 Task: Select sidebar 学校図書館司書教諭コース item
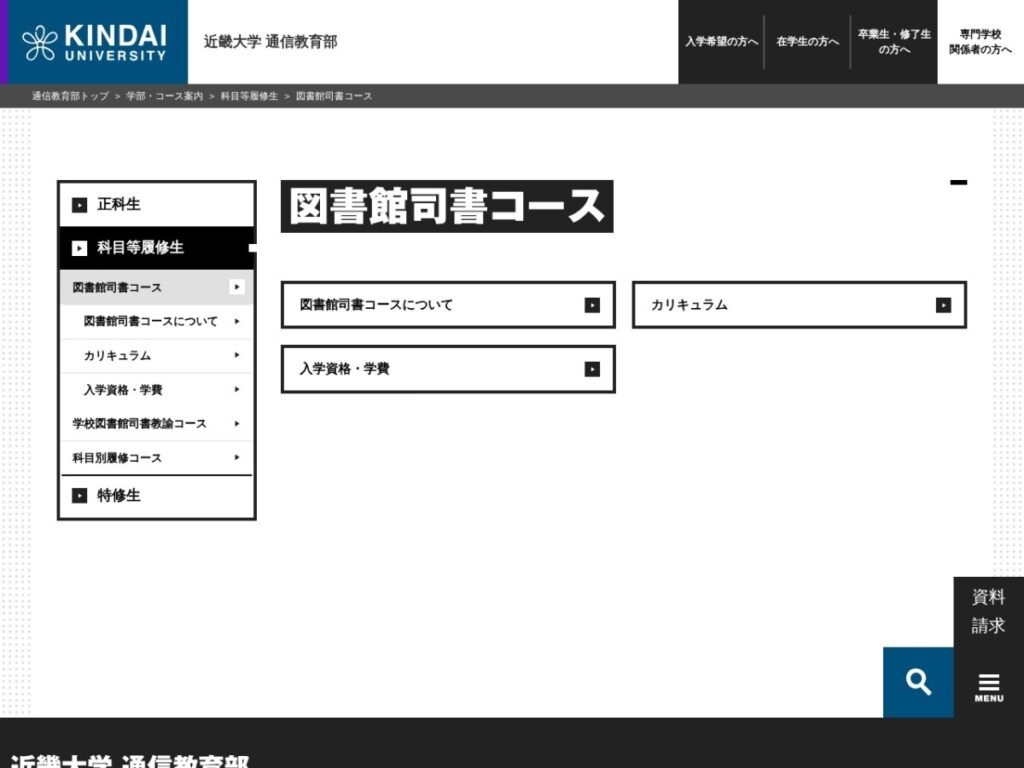coord(157,424)
